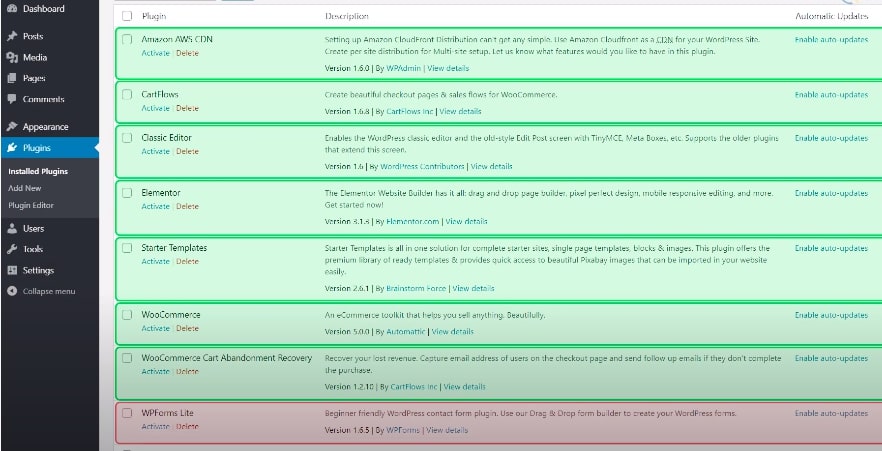Check the CartFlows plugin checkbox

(x=127, y=94)
